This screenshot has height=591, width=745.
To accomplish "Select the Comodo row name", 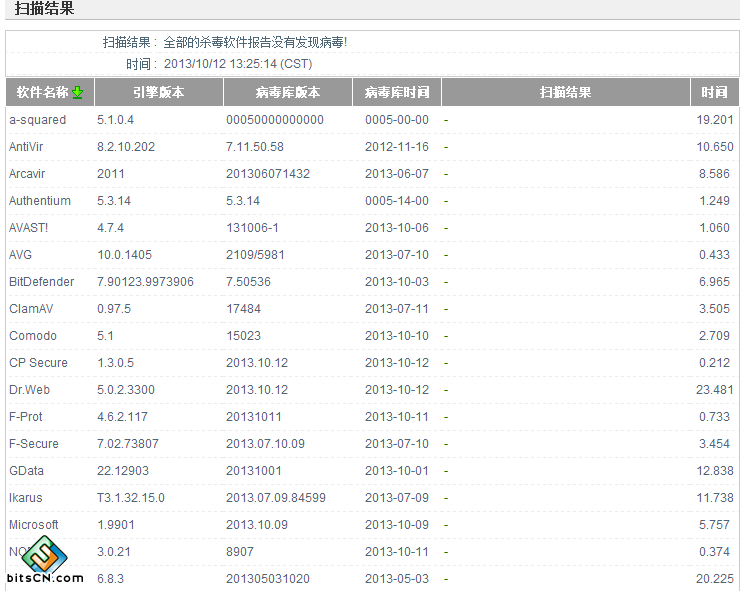I will (x=33, y=336).
